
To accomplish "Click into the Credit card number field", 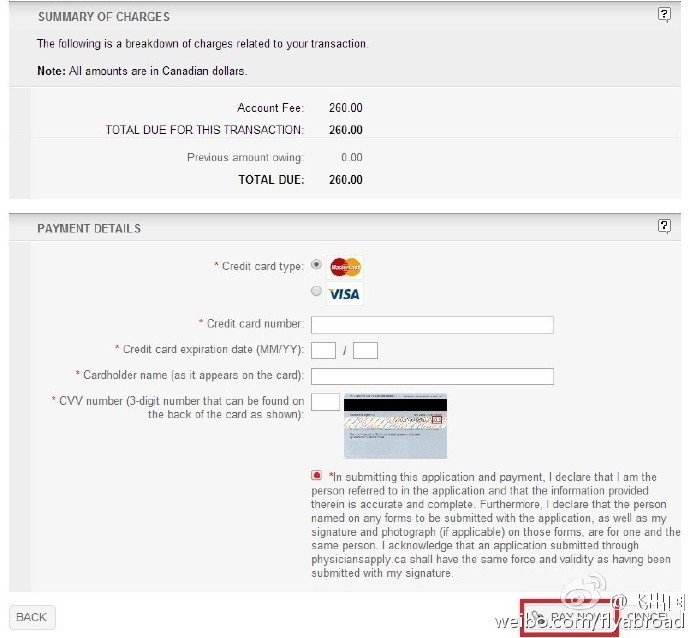I will coord(432,325).
